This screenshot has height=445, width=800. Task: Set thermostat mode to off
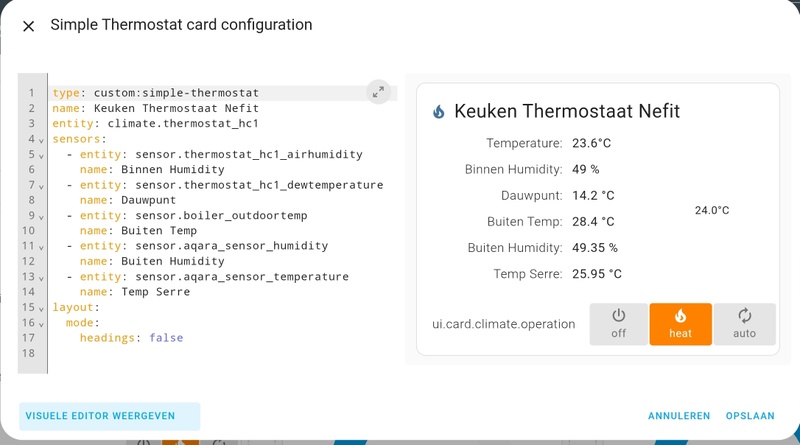point(618,324)
